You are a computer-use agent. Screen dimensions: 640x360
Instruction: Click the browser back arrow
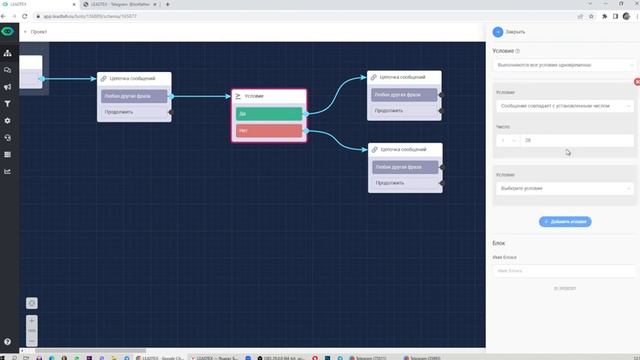click(x=4, y=16)
